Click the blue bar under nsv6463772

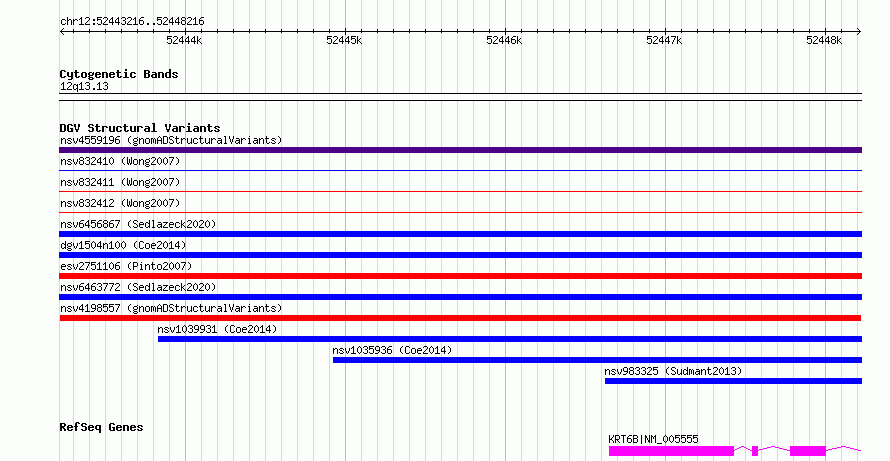(x=460, y=297)
